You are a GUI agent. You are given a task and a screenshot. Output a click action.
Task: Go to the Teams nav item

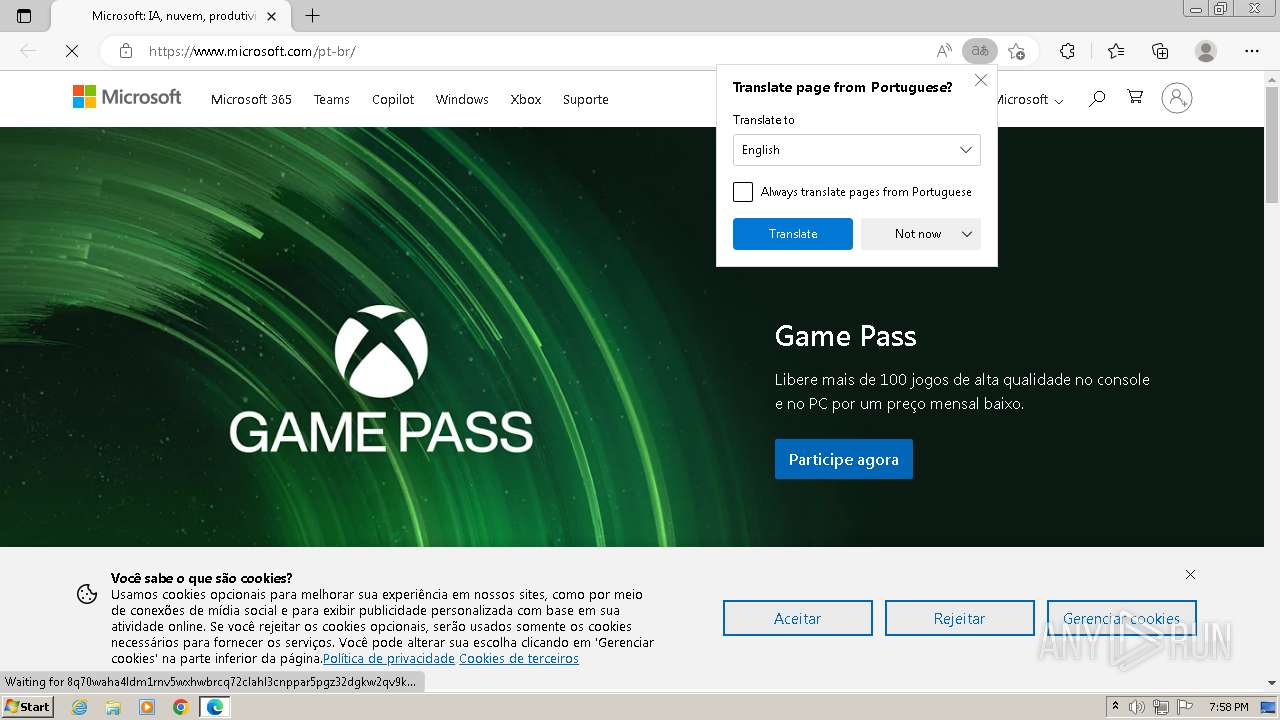pyautogui.click(x=331, y=99)
